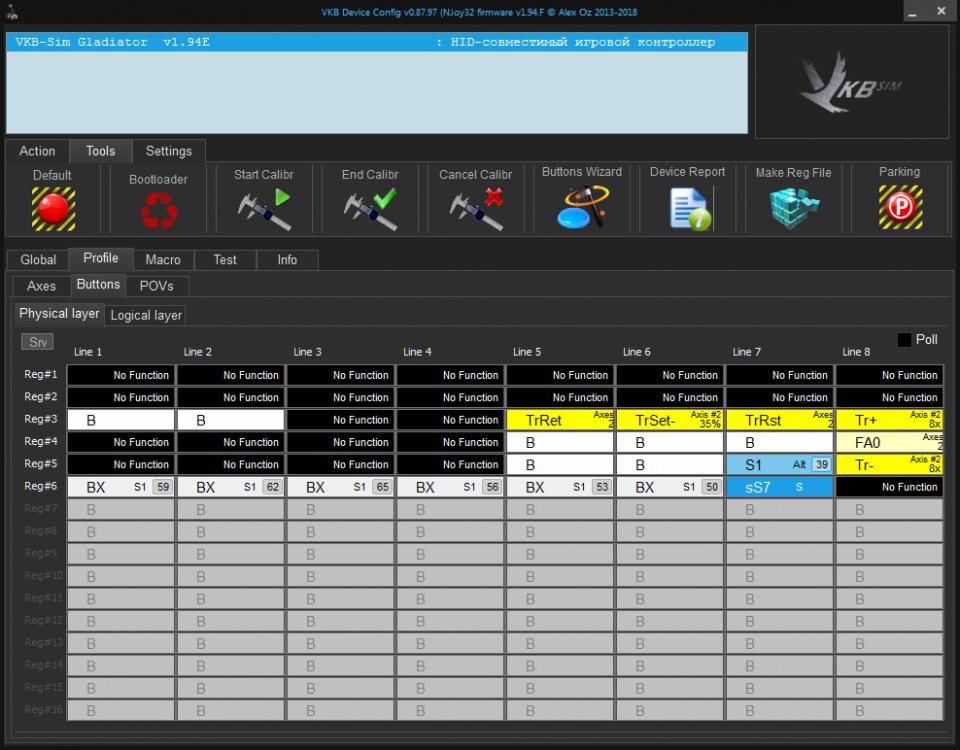Switch to the POVs tab

(156, 286)
